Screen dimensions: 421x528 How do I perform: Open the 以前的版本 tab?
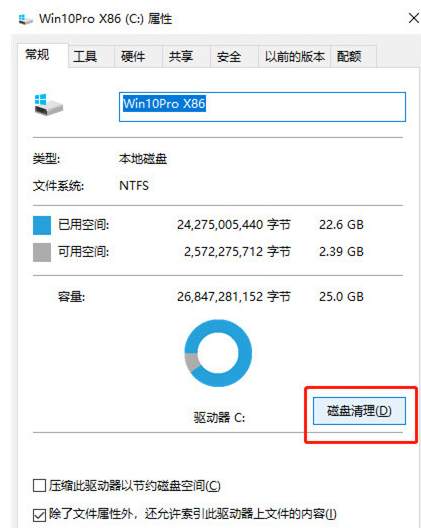(294, 57)
